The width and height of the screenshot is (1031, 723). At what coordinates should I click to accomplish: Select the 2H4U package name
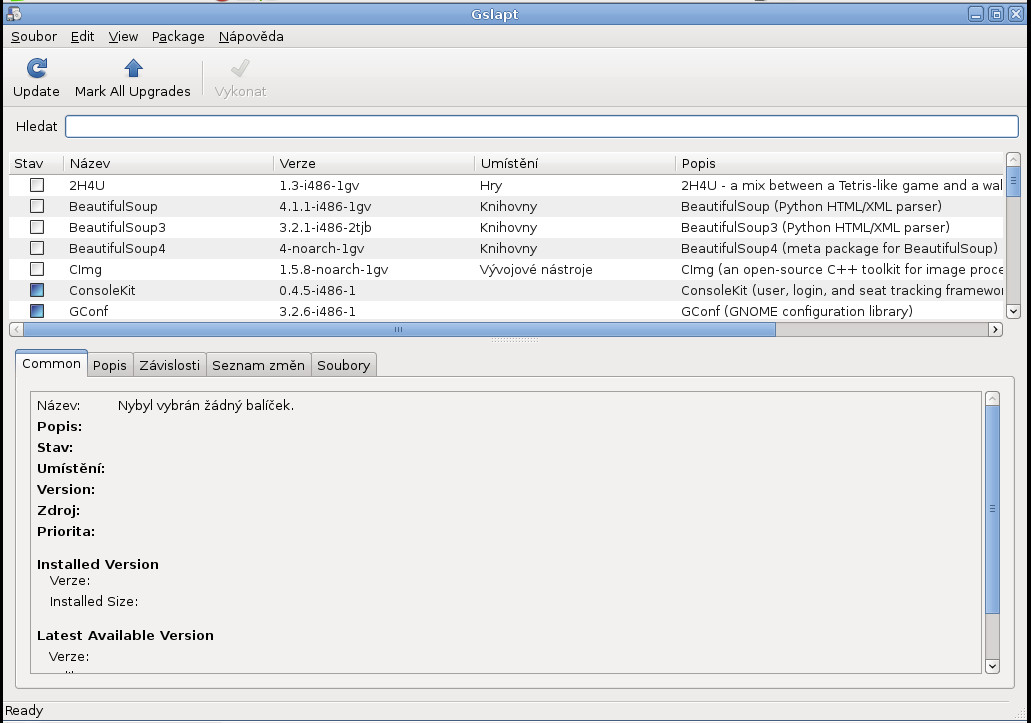pyautogui.click(x=87, y=185)
